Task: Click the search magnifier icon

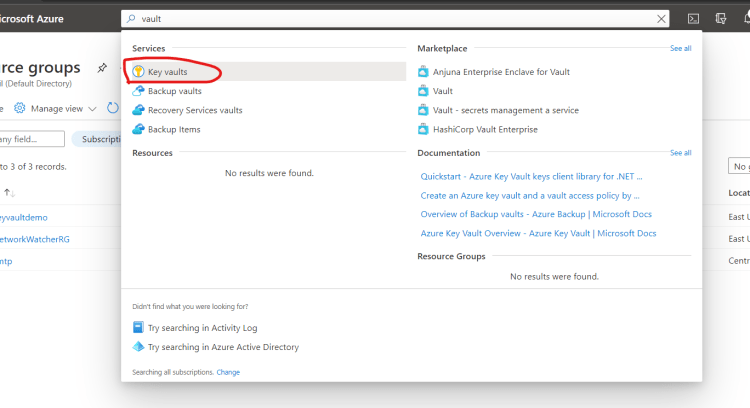Action: click(x=131, y=19)
